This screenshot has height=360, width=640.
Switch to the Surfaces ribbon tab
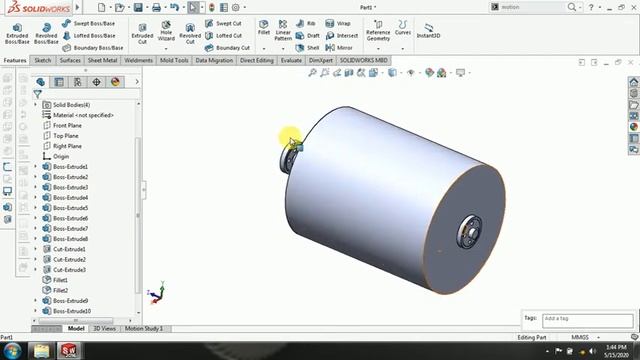70,60
